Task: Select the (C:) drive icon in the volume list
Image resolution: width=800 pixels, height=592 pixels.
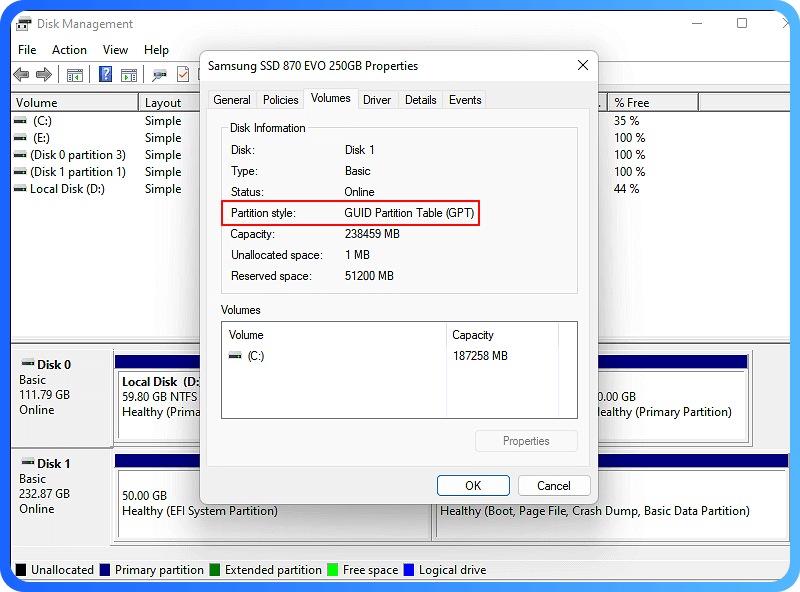Action: [x=20, y=121]
